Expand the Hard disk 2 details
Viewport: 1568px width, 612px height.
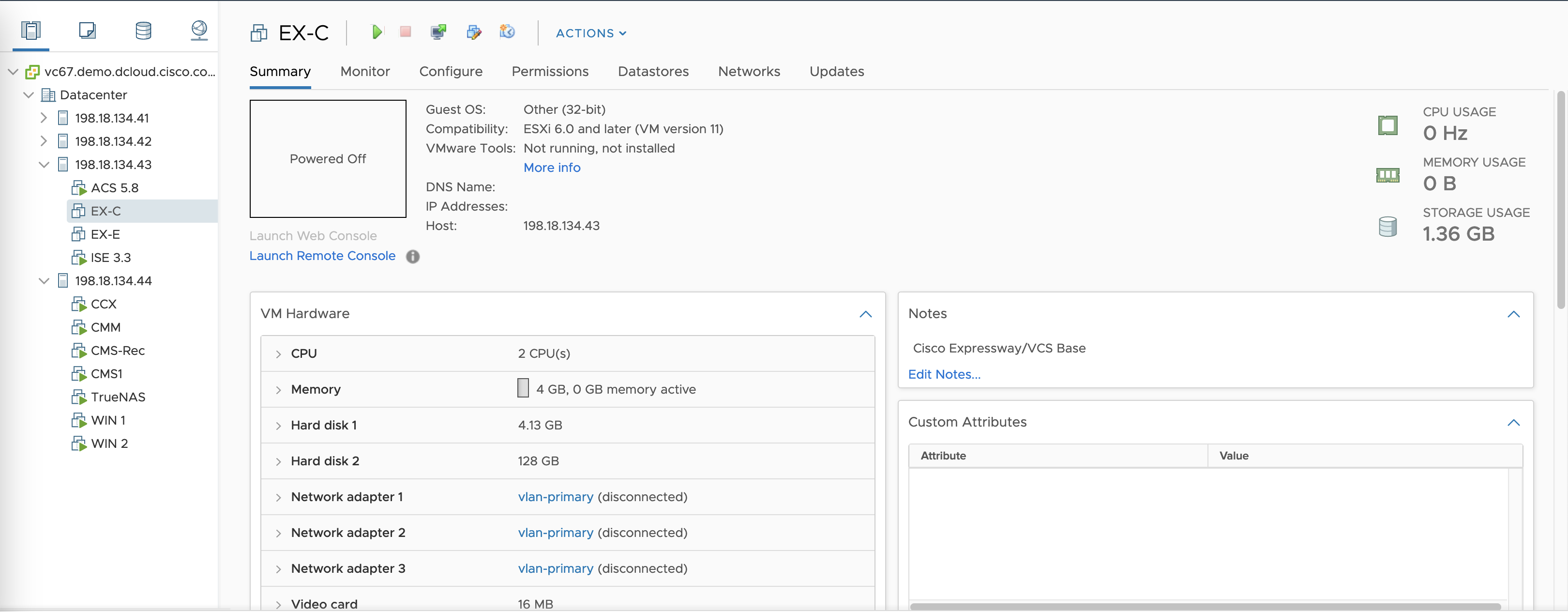[x=278, y=461]
